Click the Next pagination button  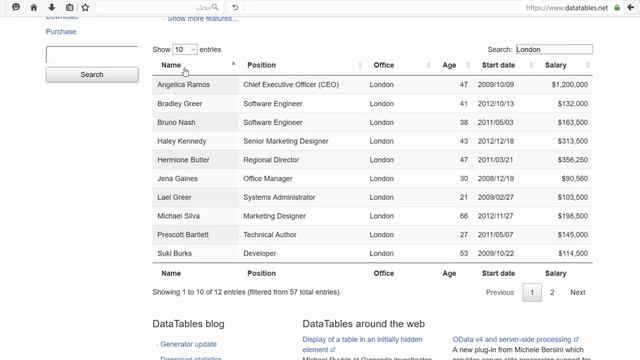point(578,293)
